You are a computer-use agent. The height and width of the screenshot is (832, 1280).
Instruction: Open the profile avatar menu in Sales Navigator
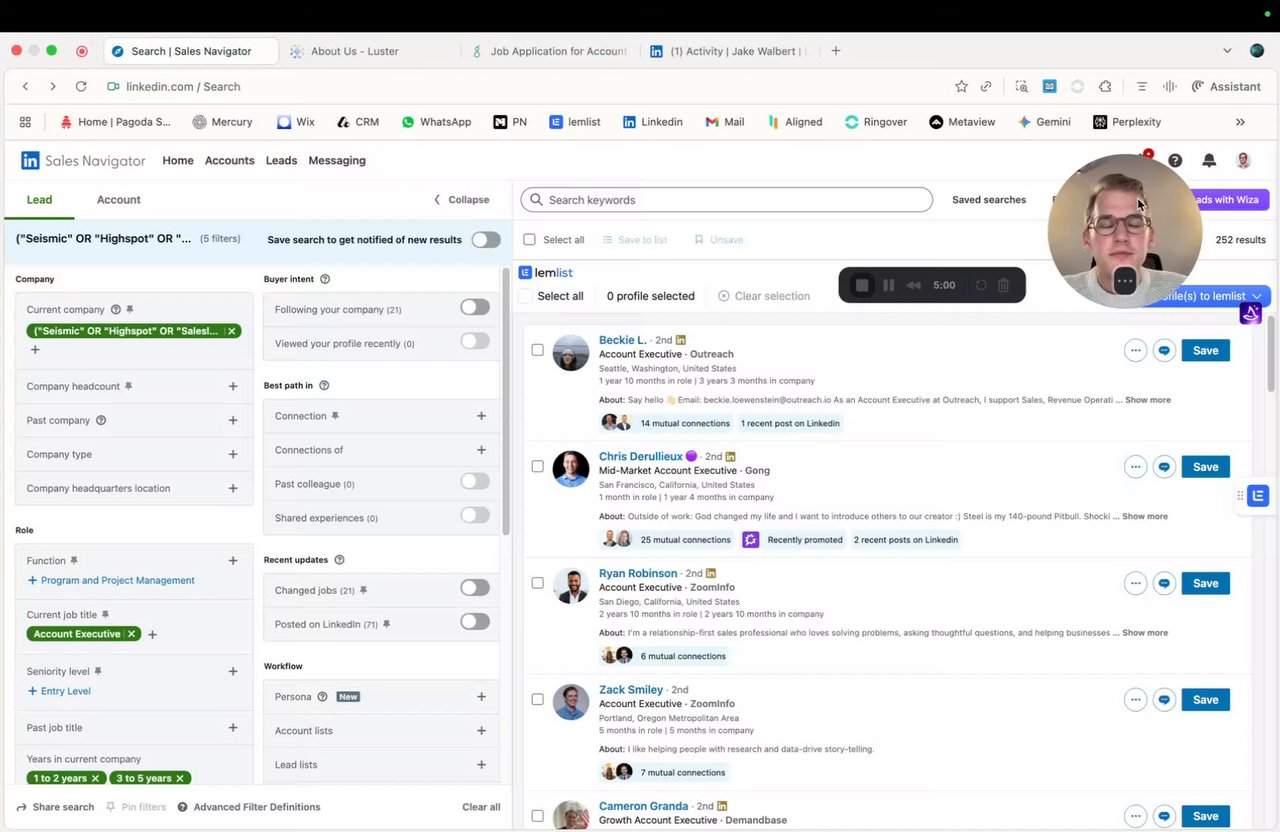(1243, 160)
